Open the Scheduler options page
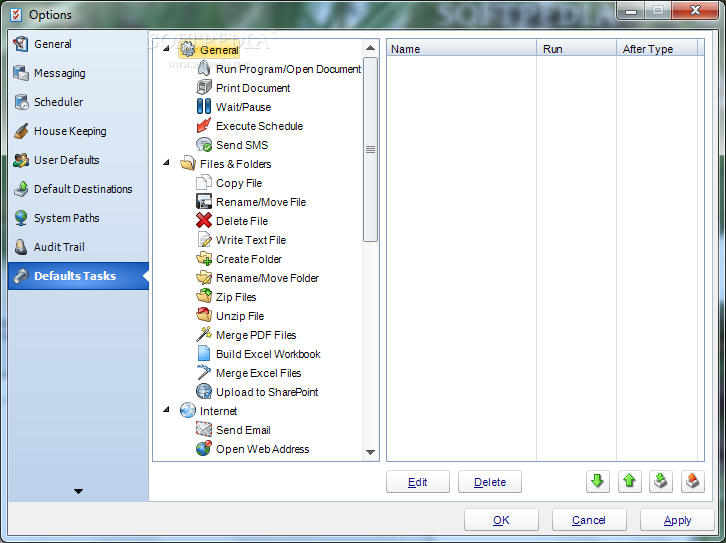 click(78, 102)
